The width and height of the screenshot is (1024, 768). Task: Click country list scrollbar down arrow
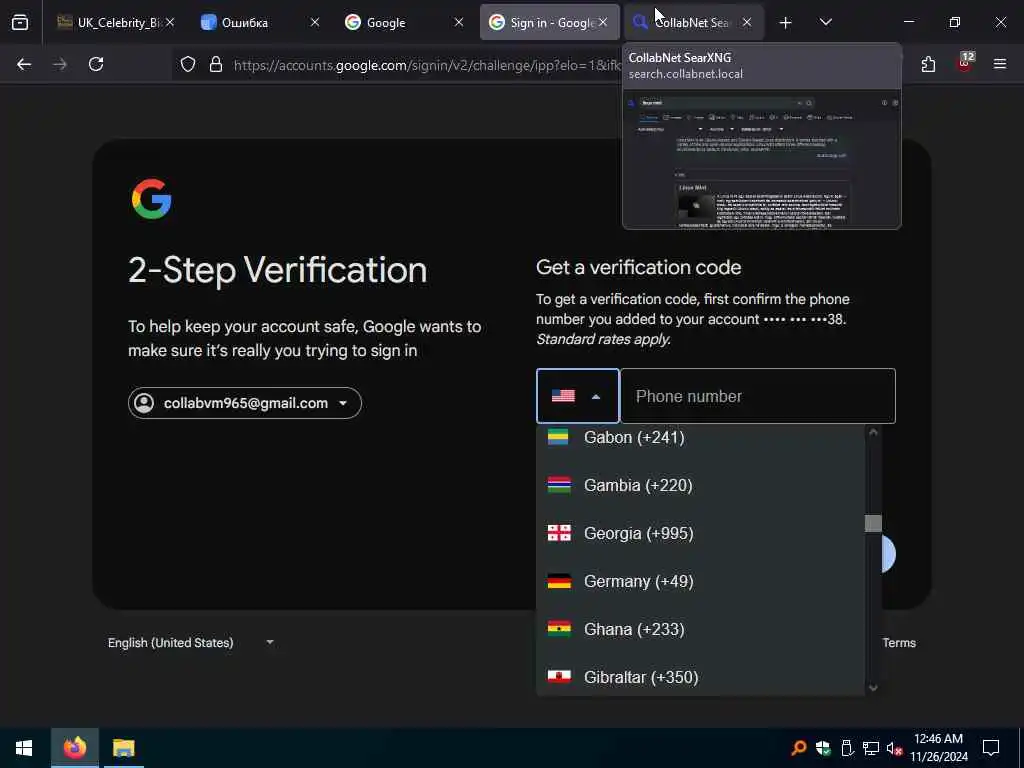click(x=873, y=688)
